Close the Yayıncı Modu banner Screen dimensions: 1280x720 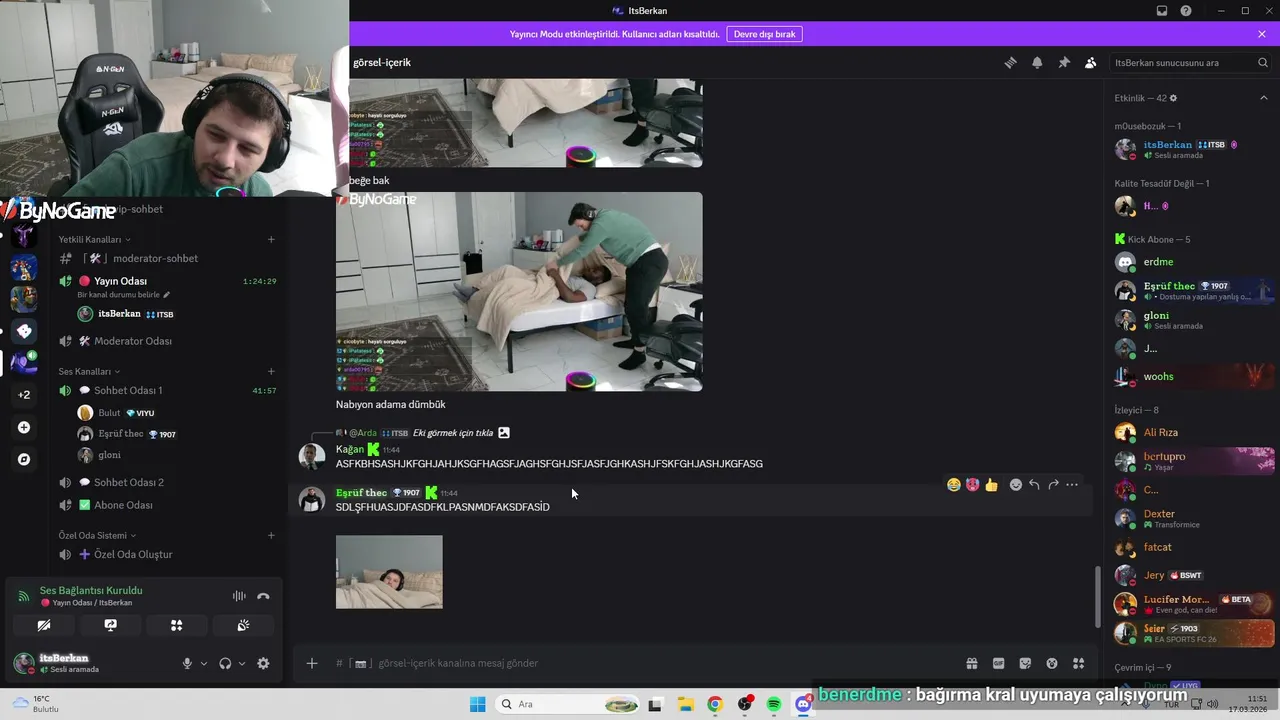pyautogui.click(x=1262, y=34)
